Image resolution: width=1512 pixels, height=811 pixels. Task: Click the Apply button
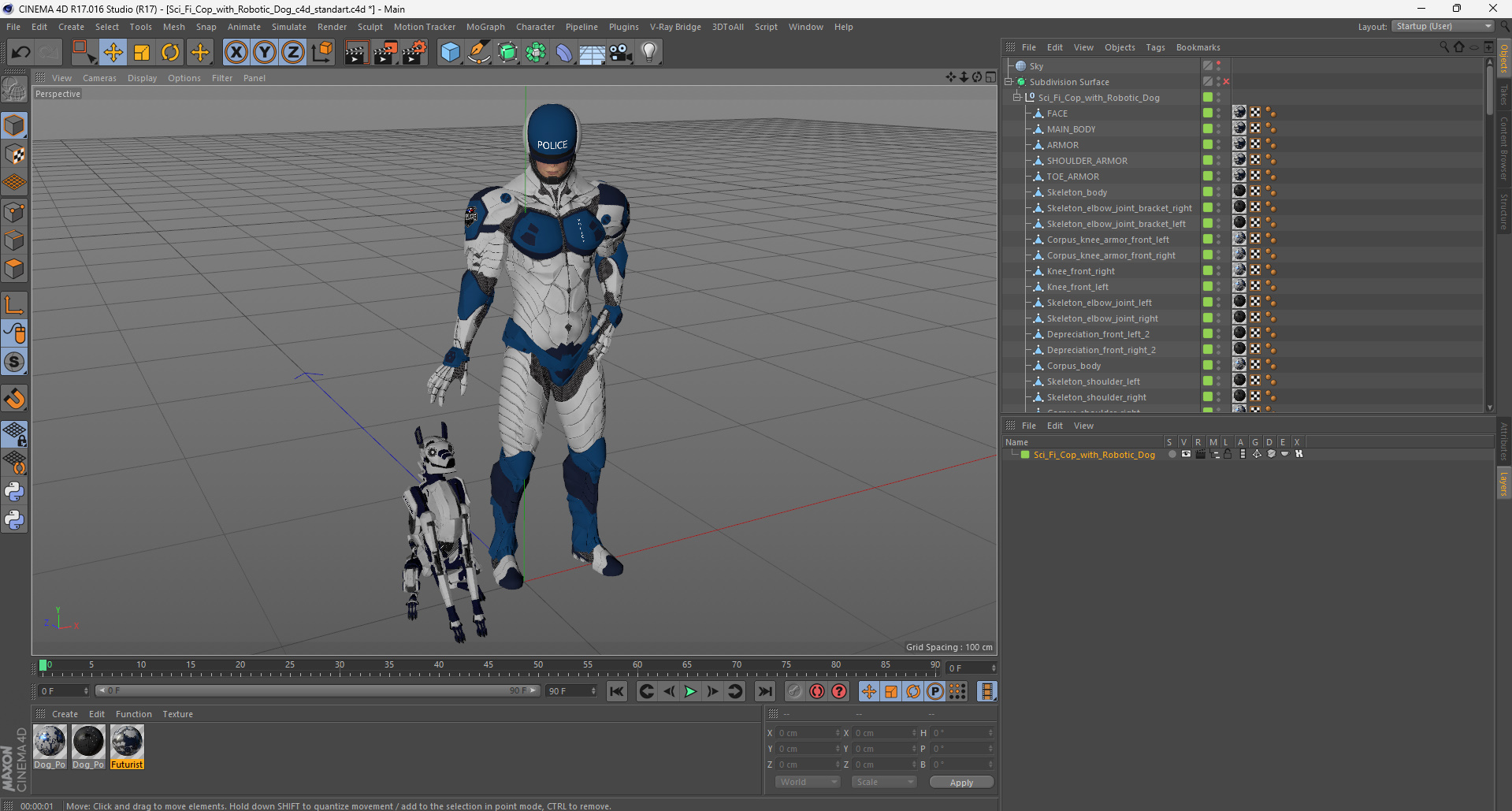(x=961, y=783)
